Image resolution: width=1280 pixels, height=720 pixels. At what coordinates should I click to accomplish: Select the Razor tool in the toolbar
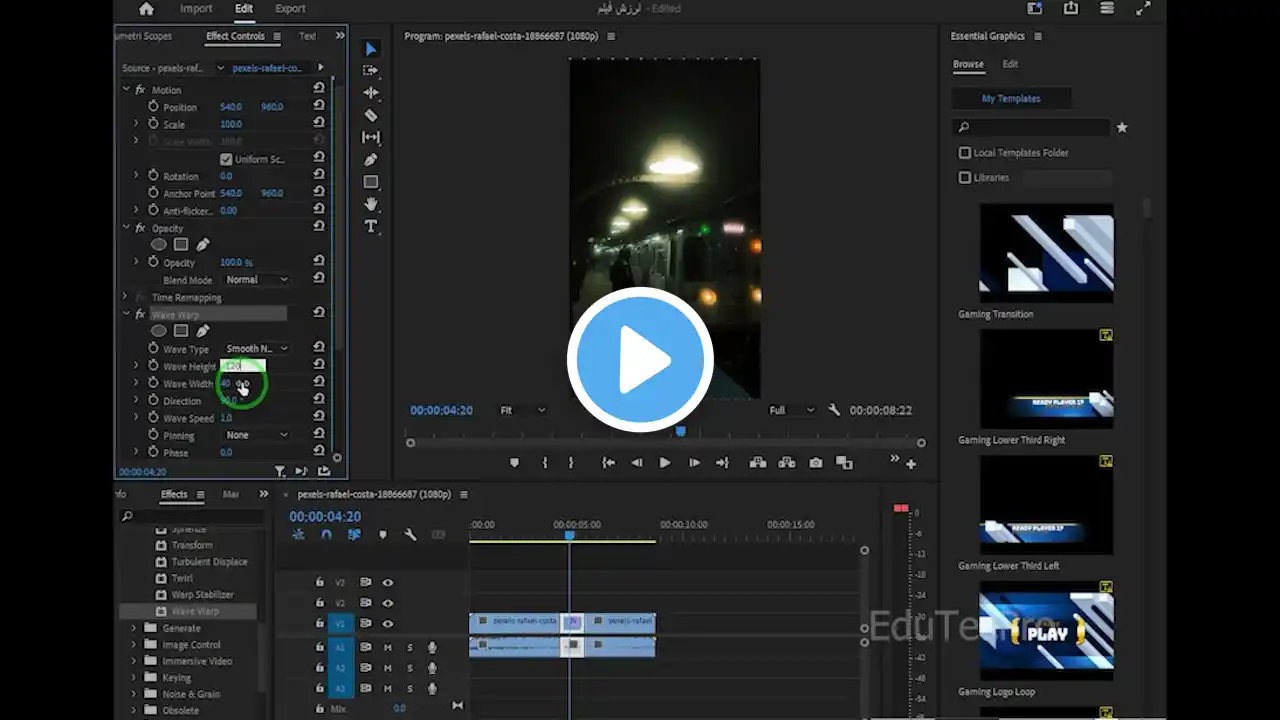[371, 115]
